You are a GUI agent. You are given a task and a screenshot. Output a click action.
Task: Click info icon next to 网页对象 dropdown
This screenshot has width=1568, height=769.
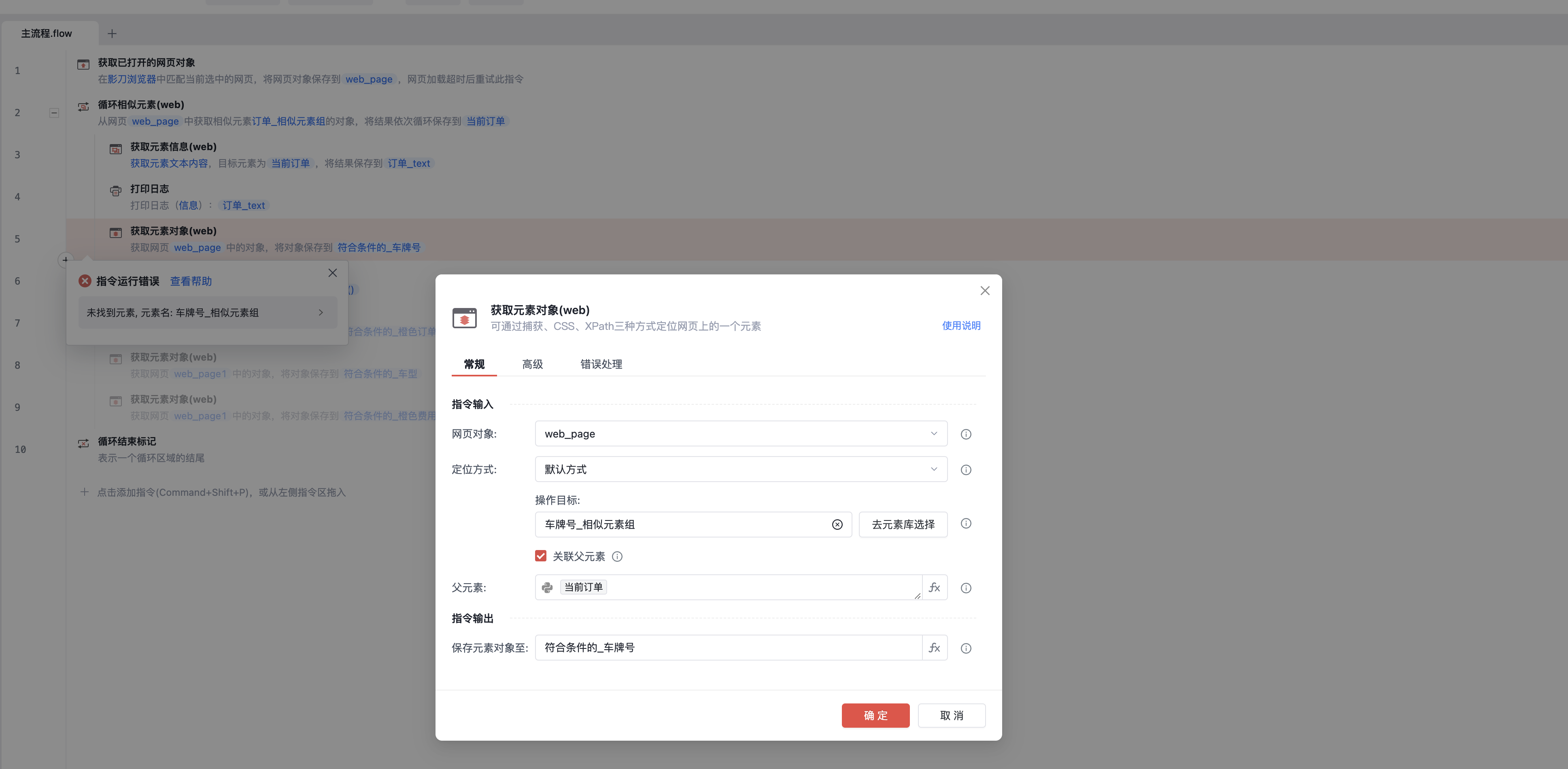tap(965, 434)
